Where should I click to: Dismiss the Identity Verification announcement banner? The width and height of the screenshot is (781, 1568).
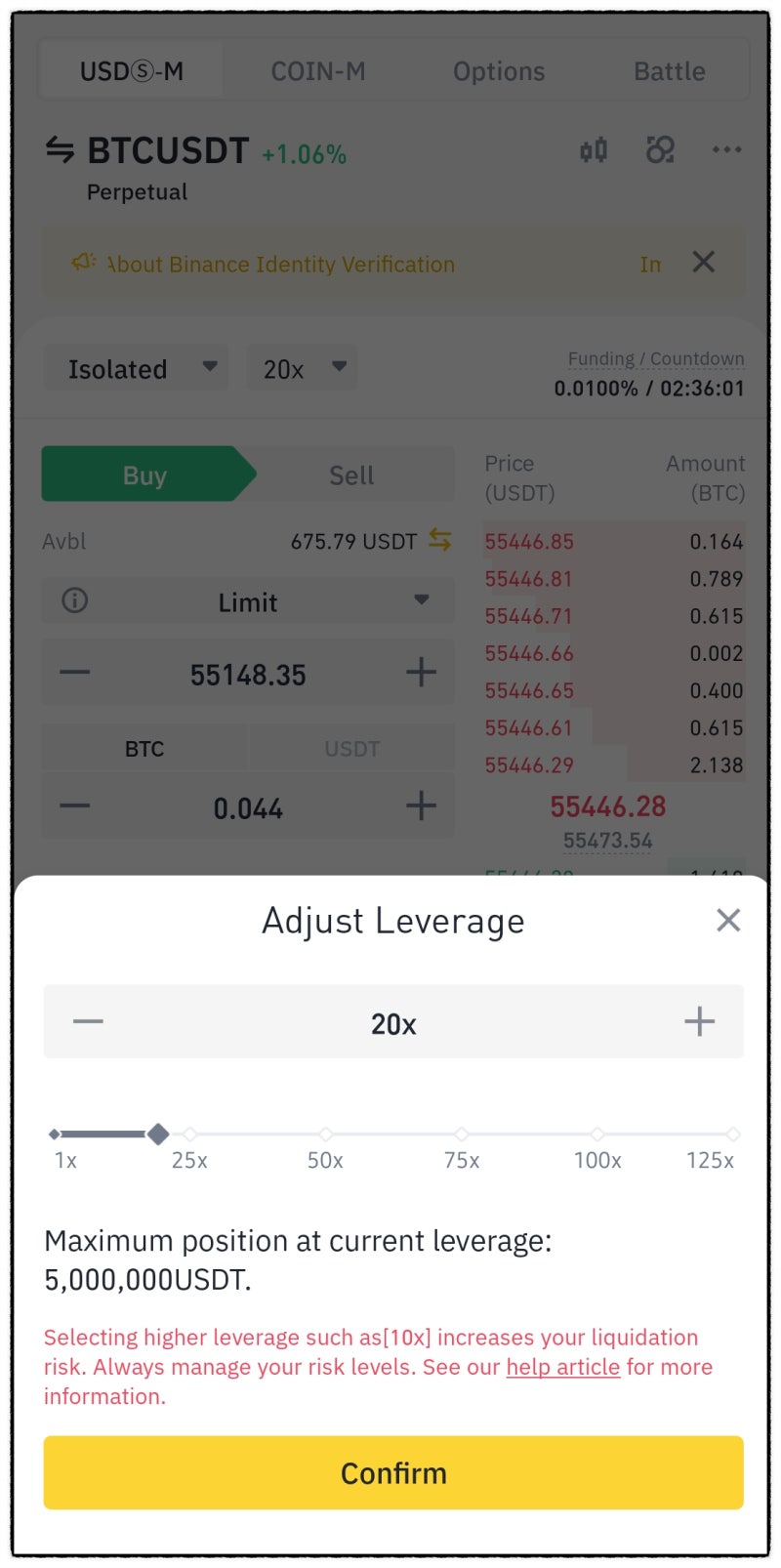(x=703, y=262)
